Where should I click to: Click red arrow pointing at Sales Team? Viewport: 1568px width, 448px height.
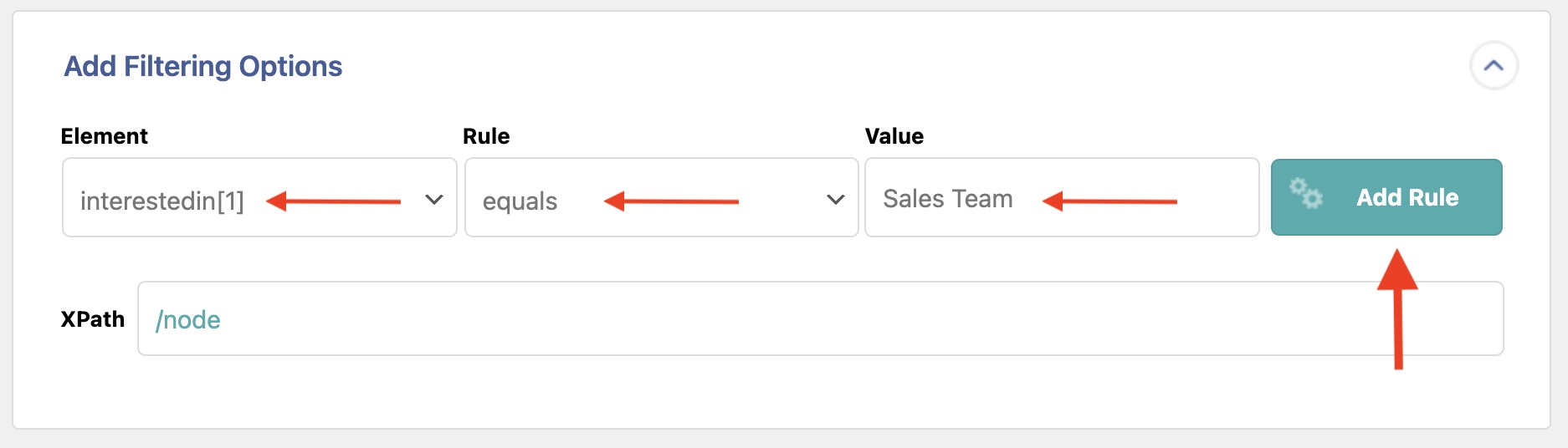tap(1109, 201)
